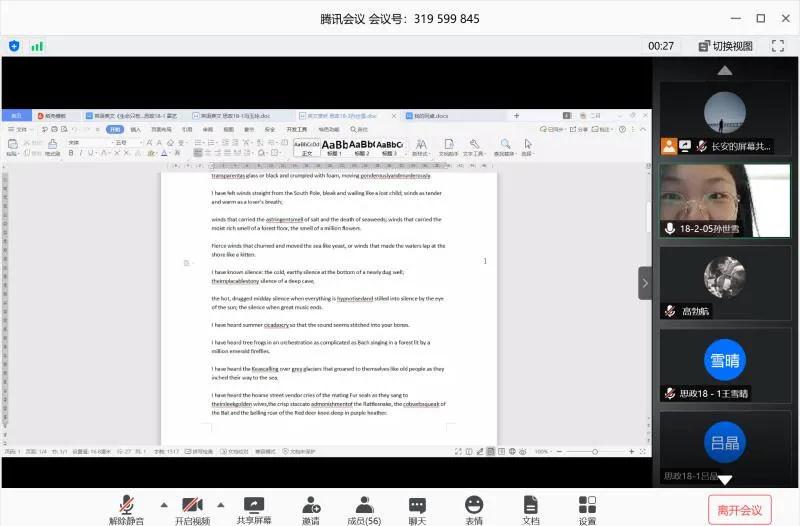Select 孙世雪's video thumbnail
This screenshot has height=526, width=800.
point(724,200)
